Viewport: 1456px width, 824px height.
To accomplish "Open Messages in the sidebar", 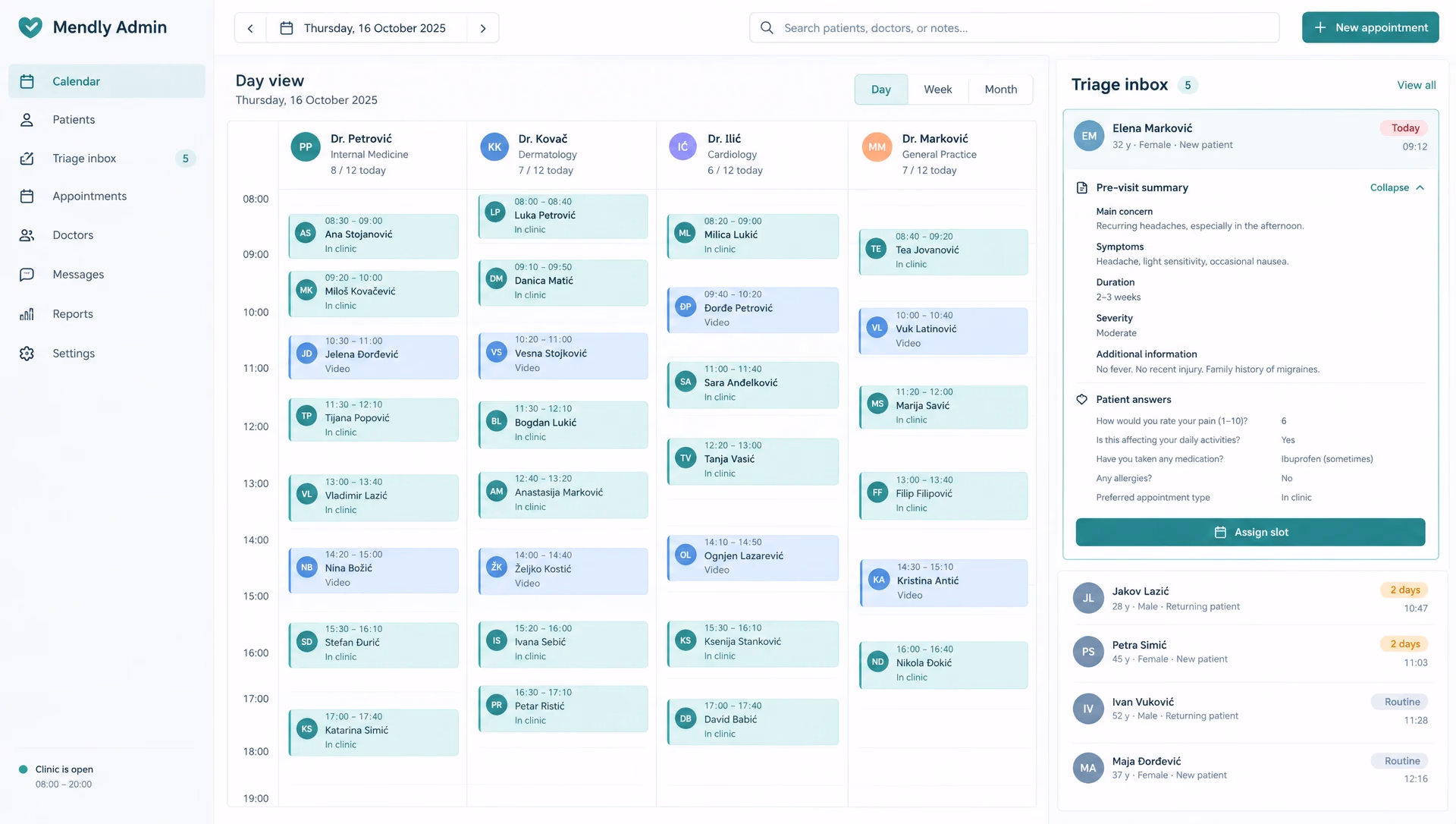I will (107, 275).
